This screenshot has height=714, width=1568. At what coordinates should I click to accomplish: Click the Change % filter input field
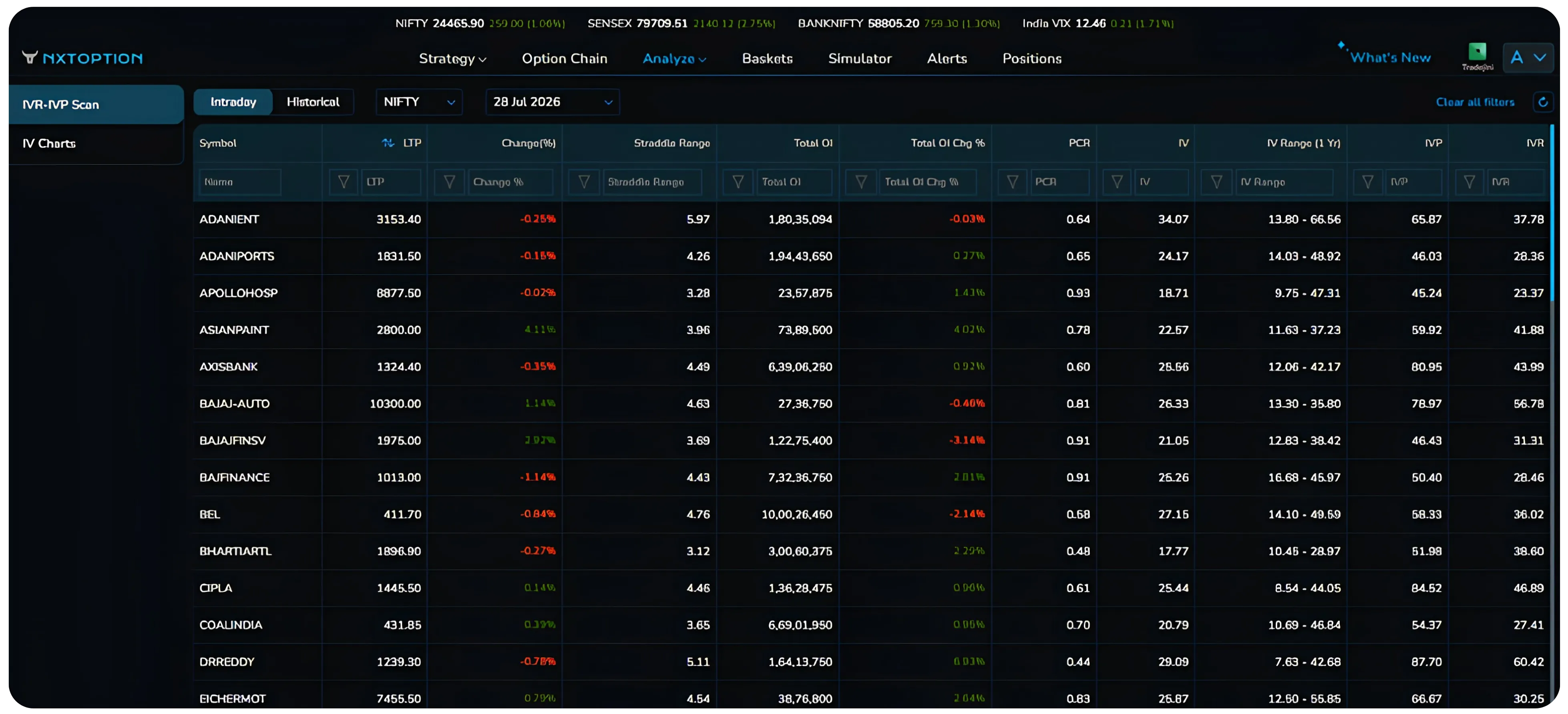pos(511,182)
